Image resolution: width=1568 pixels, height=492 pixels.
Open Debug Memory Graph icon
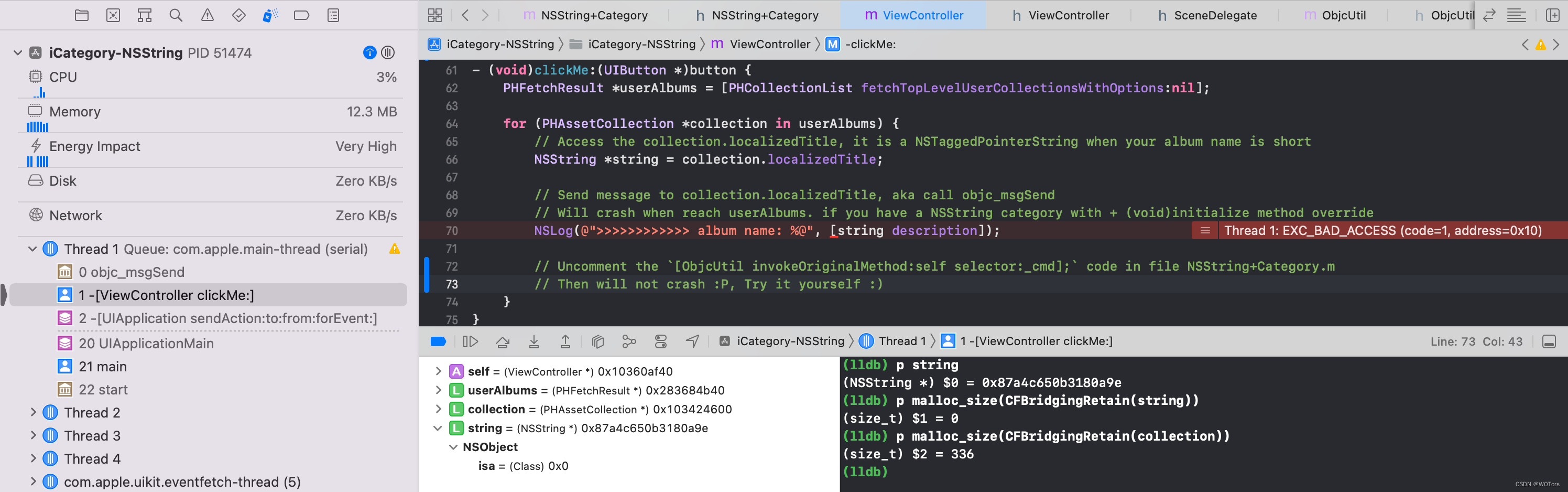629,341
